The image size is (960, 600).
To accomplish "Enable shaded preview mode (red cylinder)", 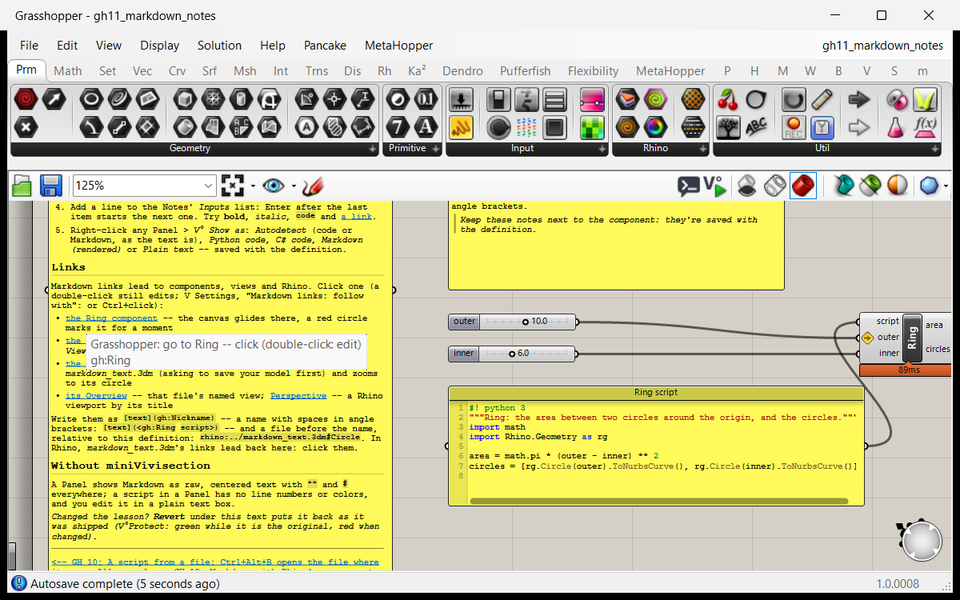I will coord(803,186).
